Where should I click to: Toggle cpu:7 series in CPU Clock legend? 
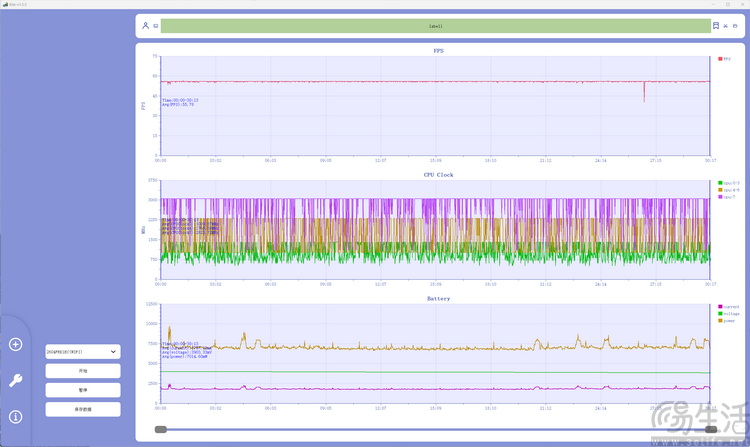(728, 197)
